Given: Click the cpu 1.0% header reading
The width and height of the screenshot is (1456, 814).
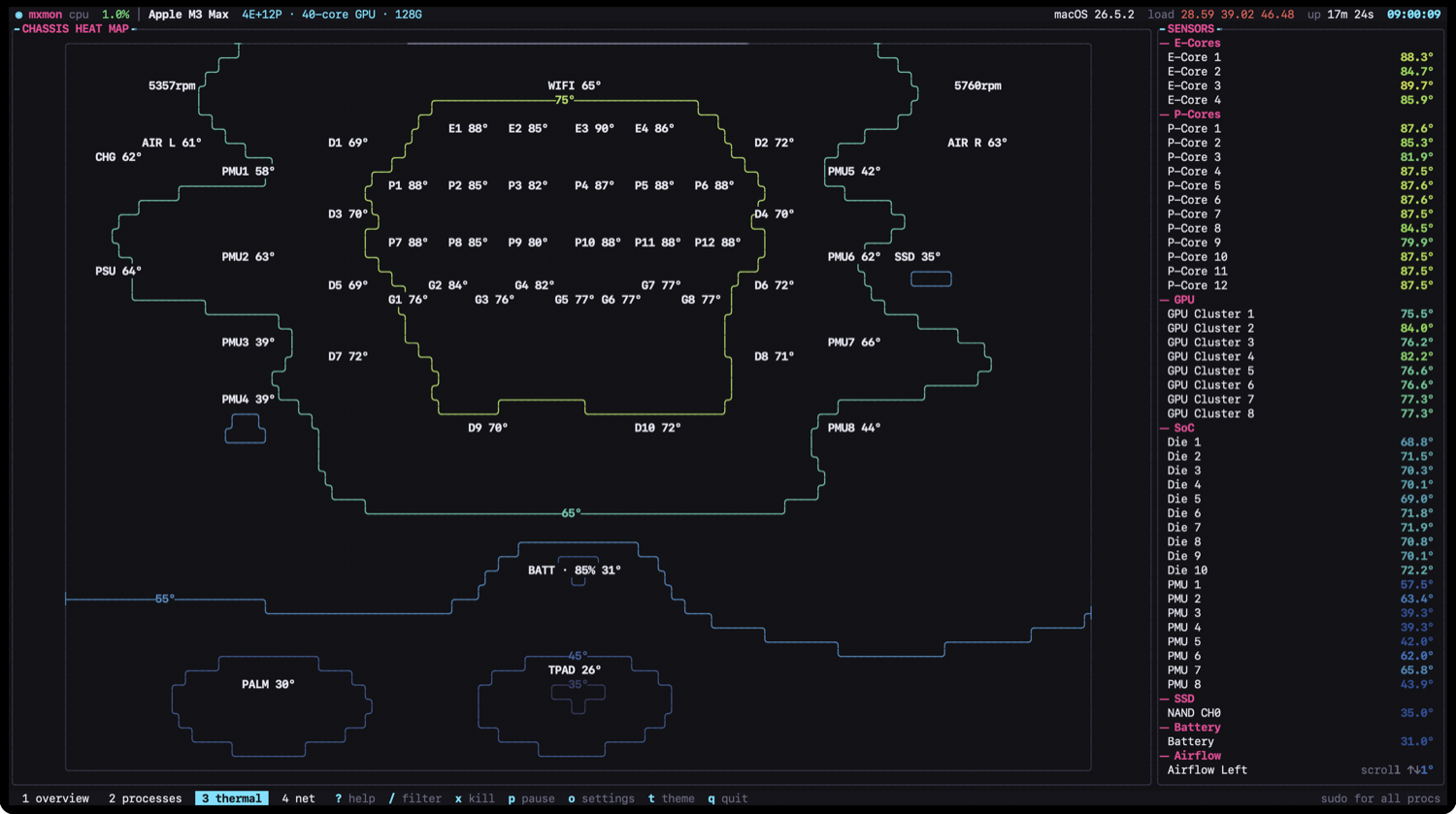Looking at the screenshot, I should (x=99, y=15).
